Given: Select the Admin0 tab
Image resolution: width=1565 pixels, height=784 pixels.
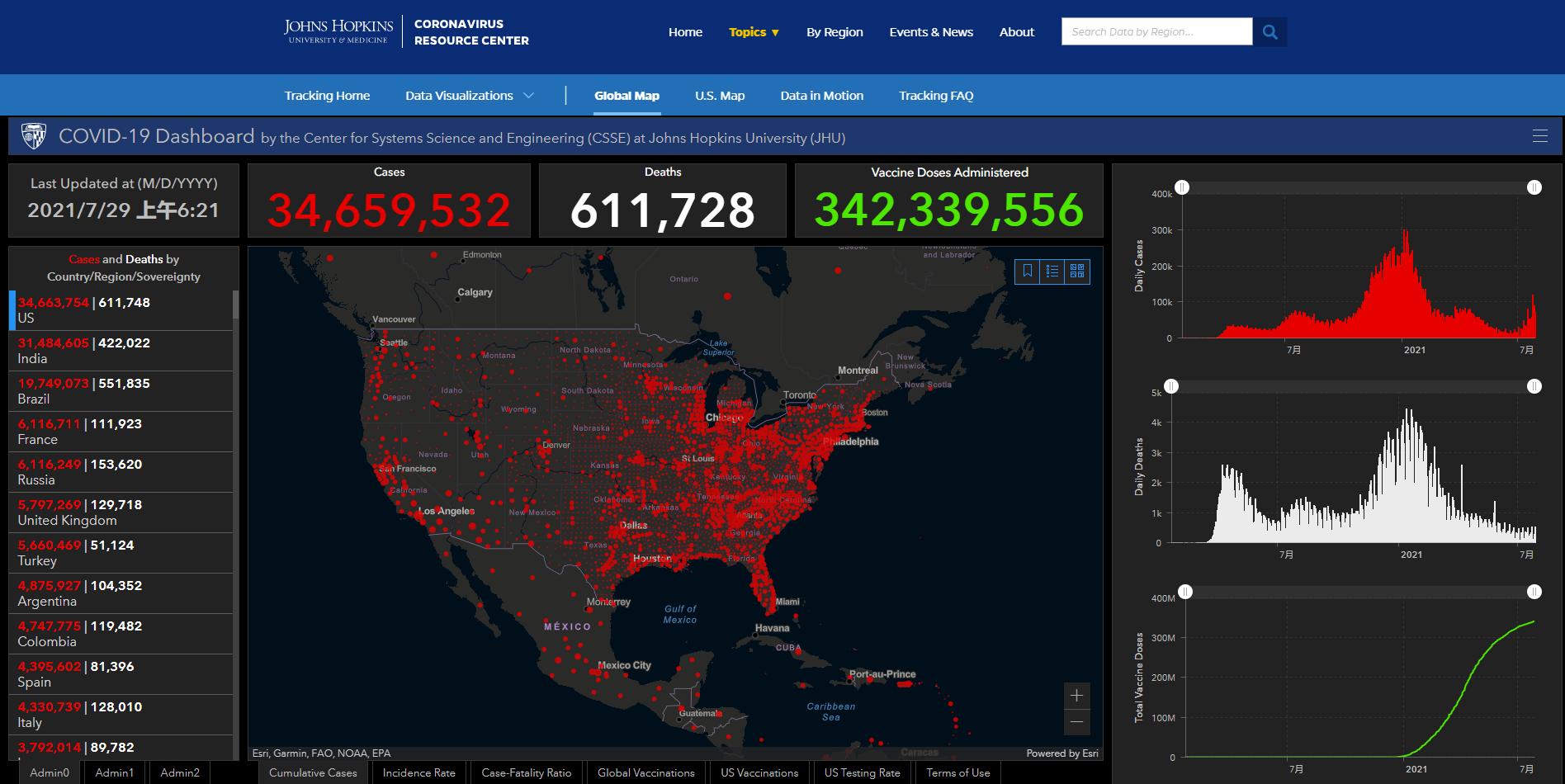Looking at the screenshot, I should click(x=50, y=772).
